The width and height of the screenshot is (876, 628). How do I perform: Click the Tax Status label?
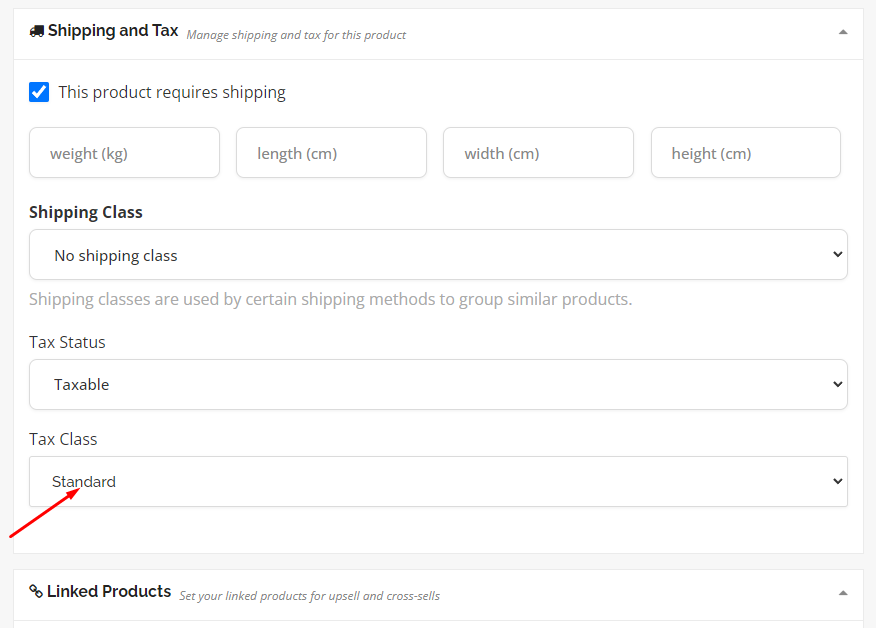[67, 342]
